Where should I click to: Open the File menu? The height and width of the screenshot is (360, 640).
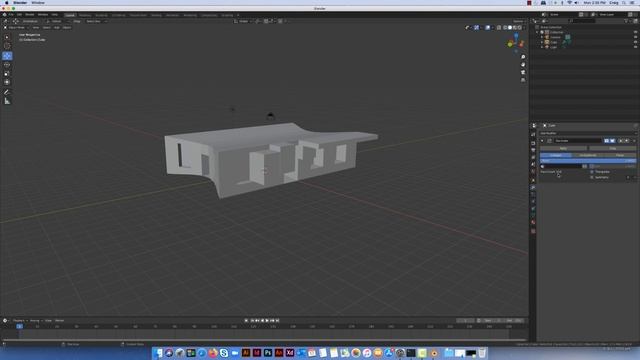click(x=11, y=15)
